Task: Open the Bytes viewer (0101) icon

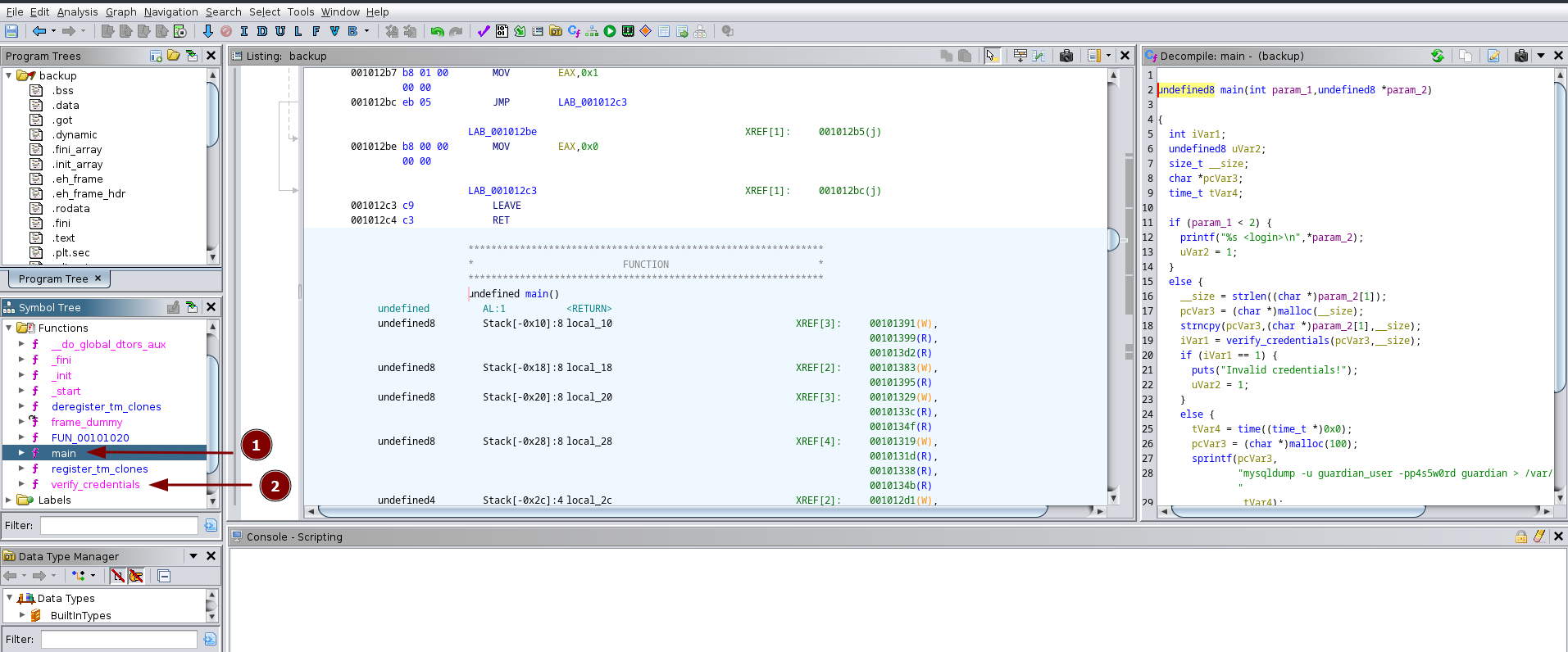Action: 502,31
